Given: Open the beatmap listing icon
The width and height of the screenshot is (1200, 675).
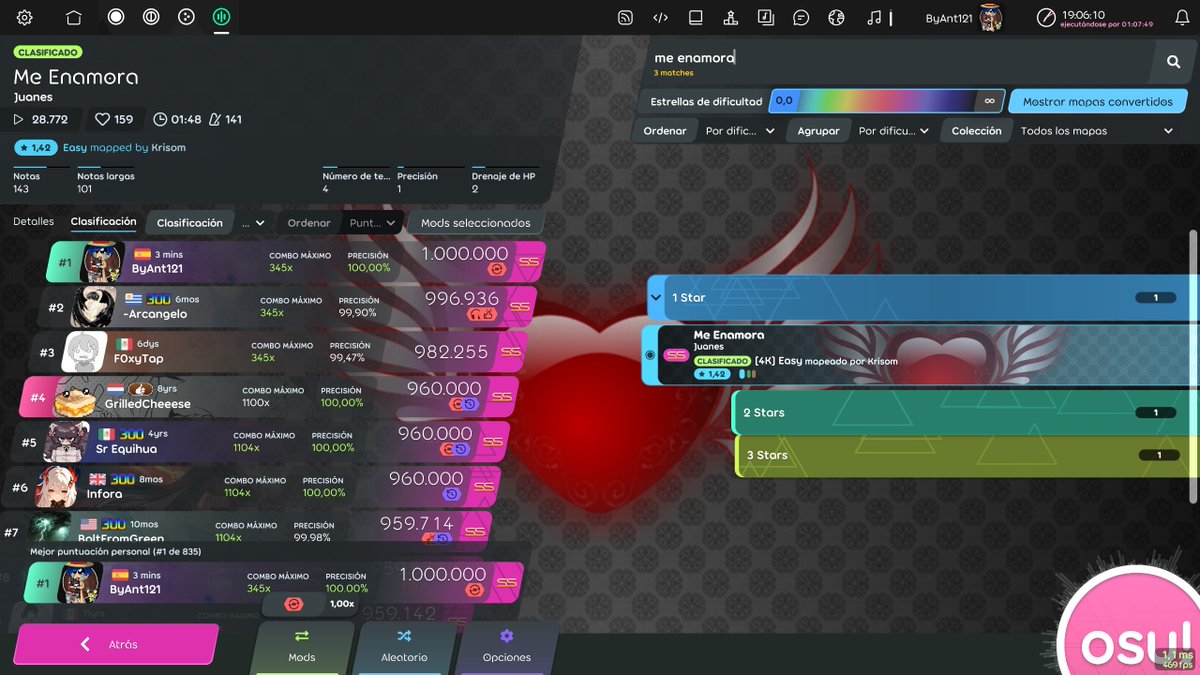Looking at the screenshot, I should [765, 17].
